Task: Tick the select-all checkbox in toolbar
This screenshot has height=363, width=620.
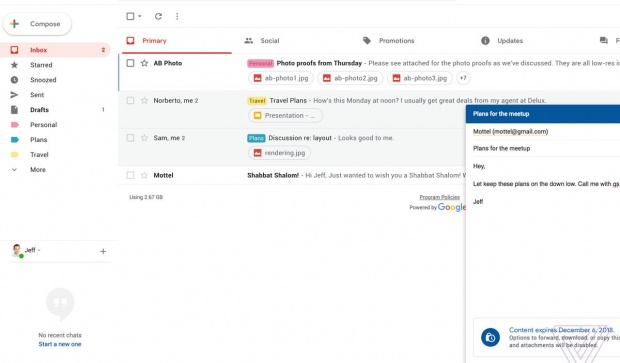Action: tap(130, 16)
